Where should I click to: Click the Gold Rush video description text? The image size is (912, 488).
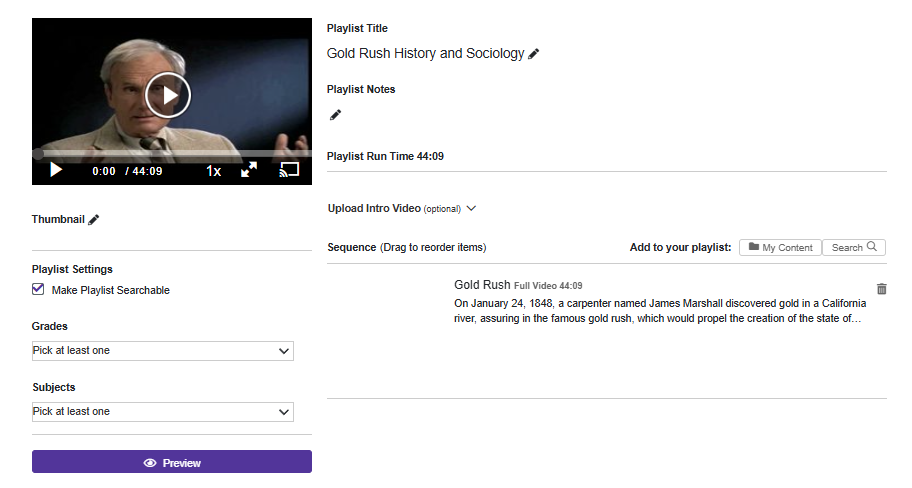(x=660, y=311)
